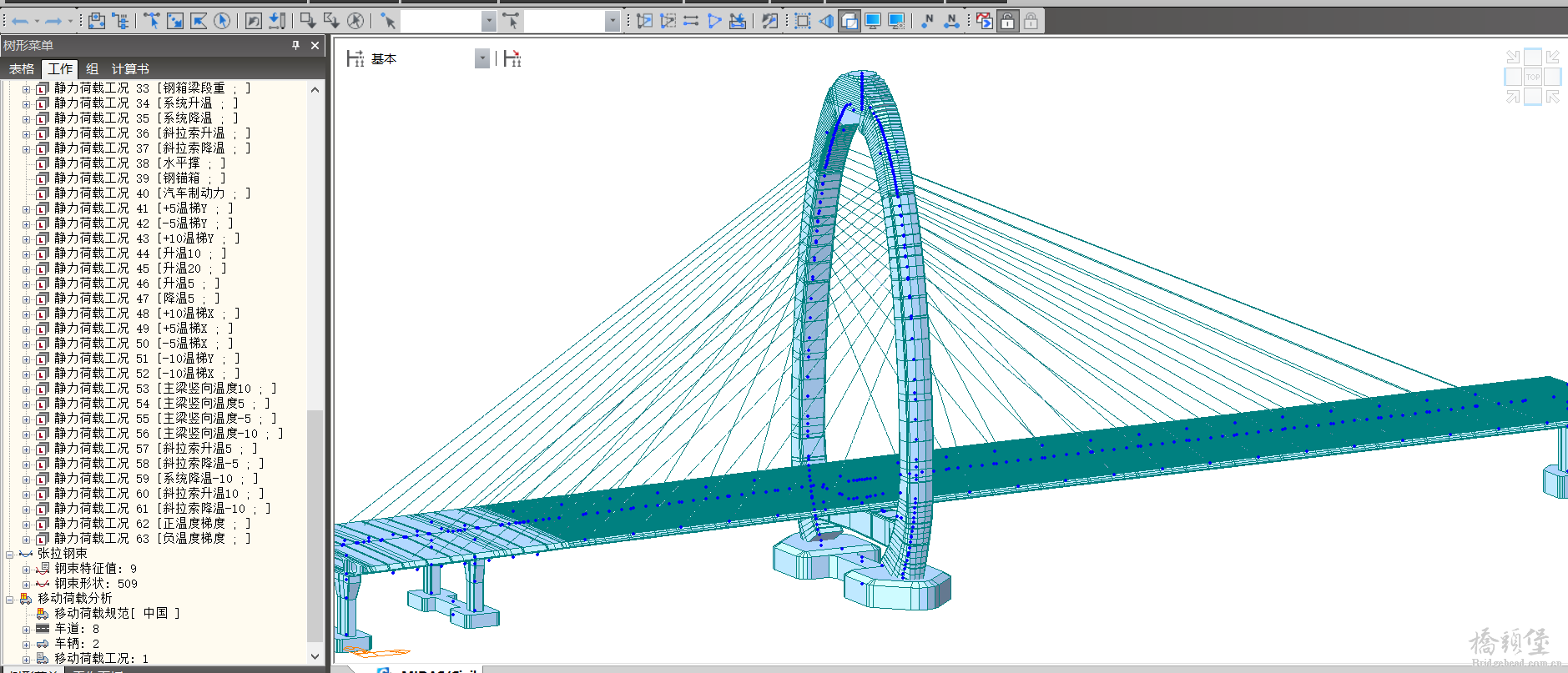This screenshot has width=1568, height=673.
Task: Click the dashed-square zoom fit icon
Action: (803, 21)
